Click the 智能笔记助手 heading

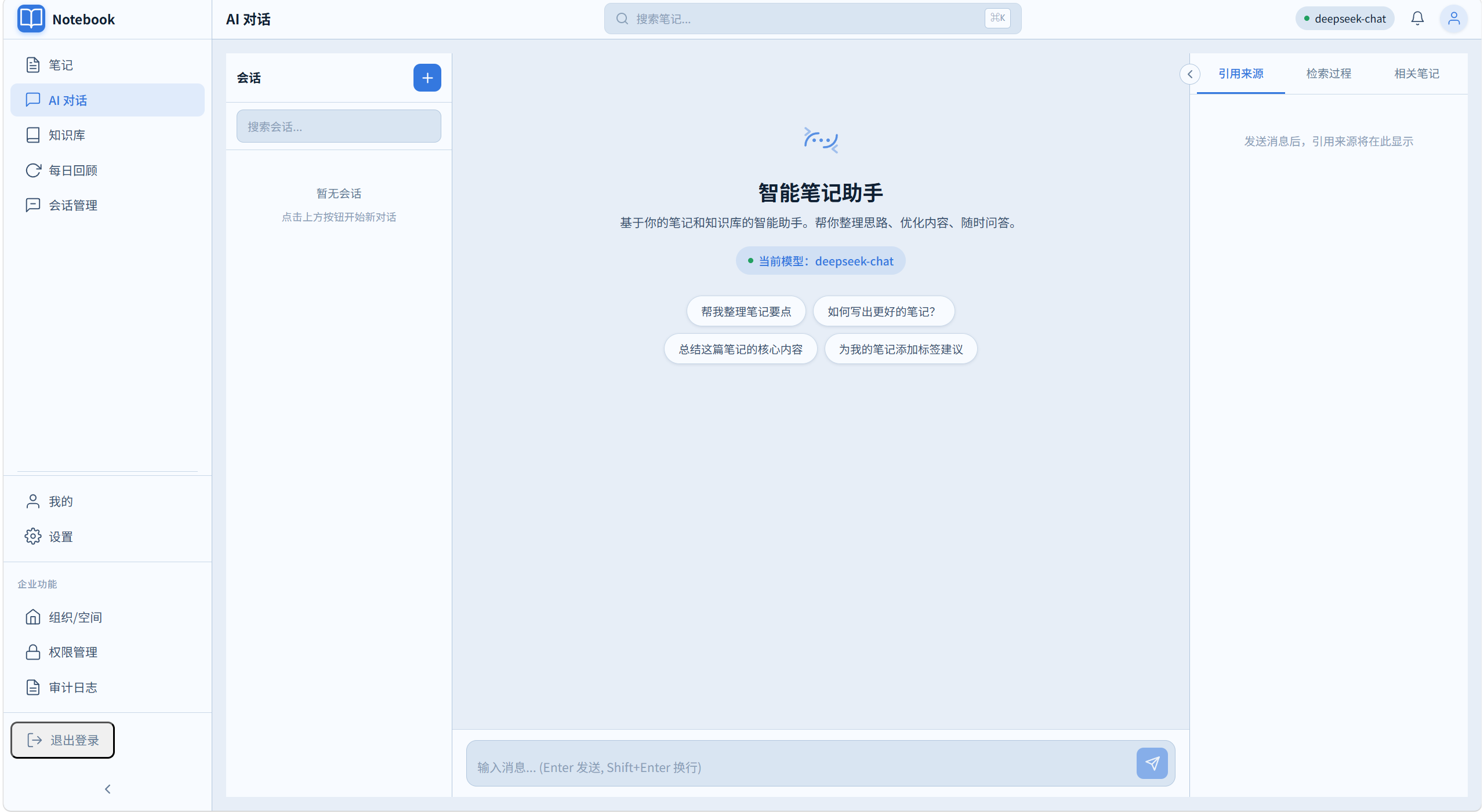pyautogui.click(x=821, y=192)
